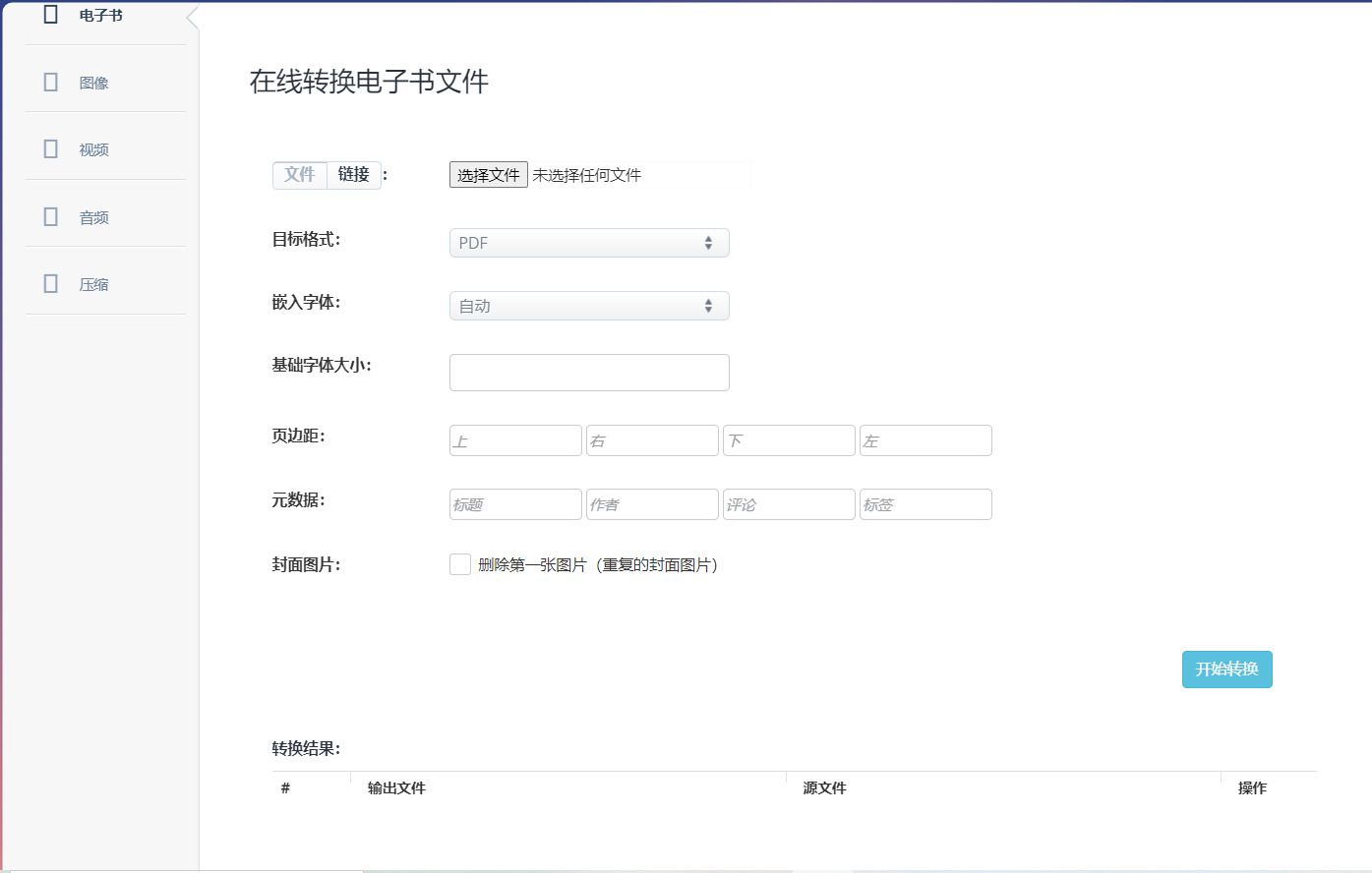The width and height of the screenshot is (1372, 873).
Task: Focus the 基础字体大小 input field
Action: (589, 373)
